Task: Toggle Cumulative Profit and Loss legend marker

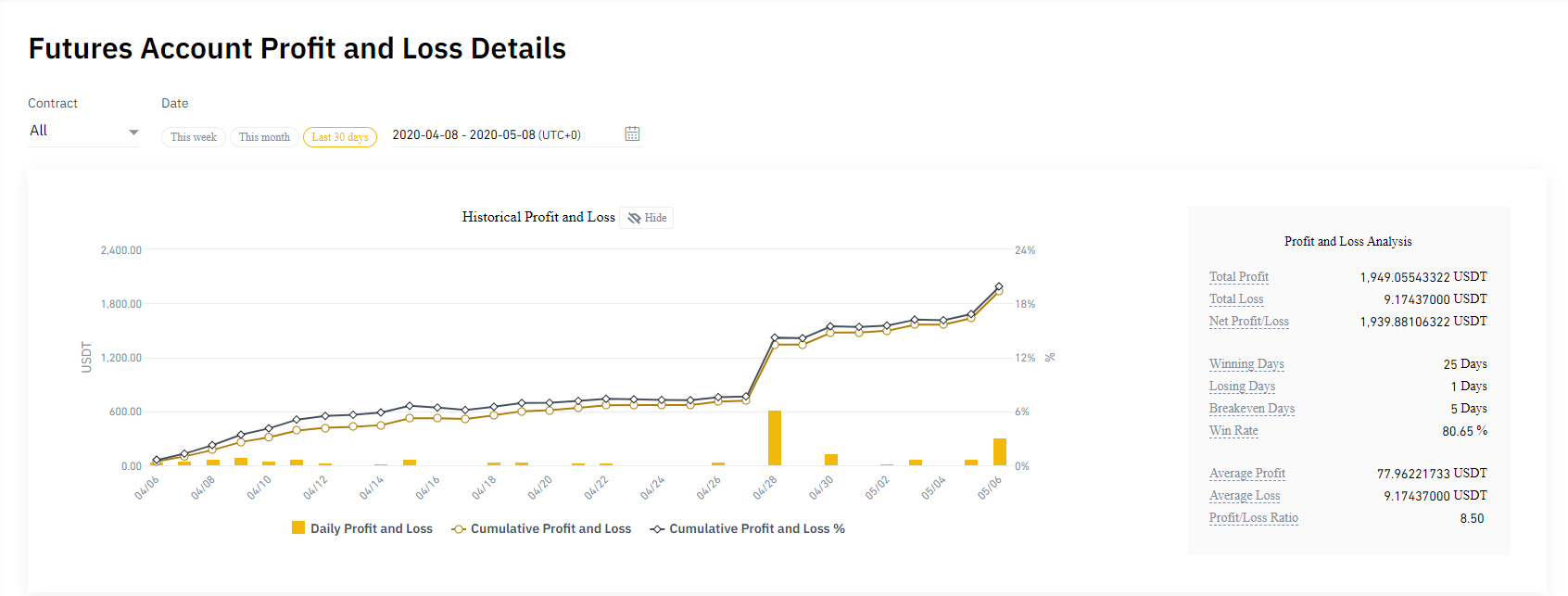Action: 458,529
